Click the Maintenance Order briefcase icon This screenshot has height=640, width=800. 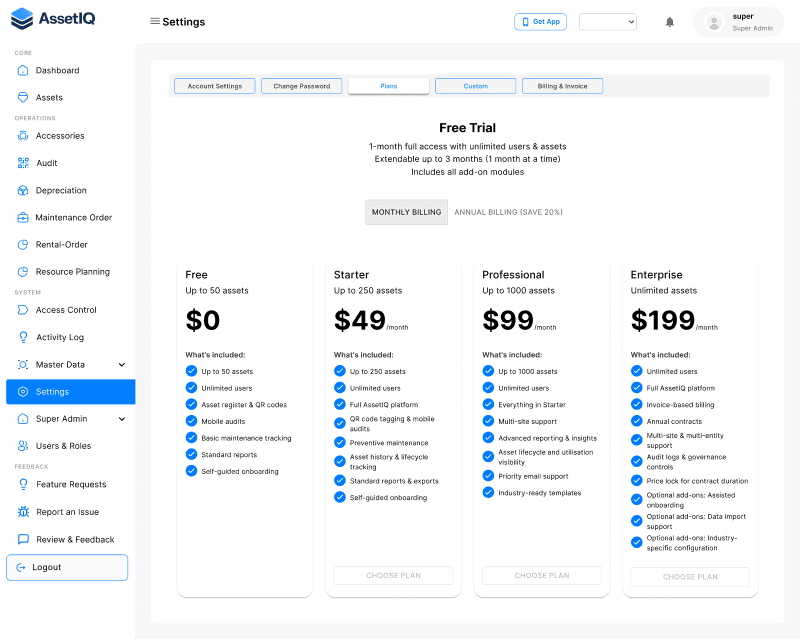tap(23, 217)
